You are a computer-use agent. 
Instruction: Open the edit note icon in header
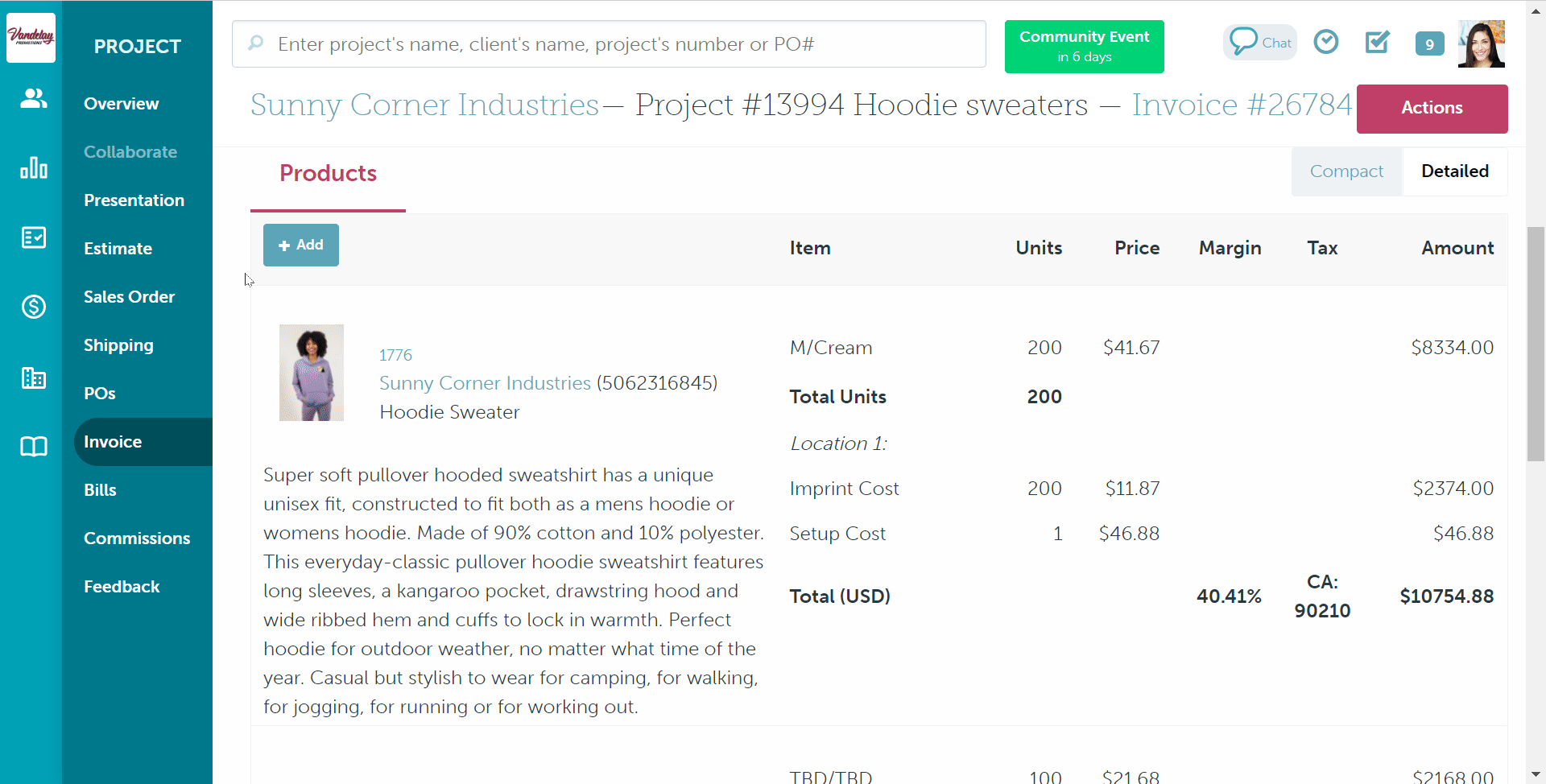click(1378, 42)
